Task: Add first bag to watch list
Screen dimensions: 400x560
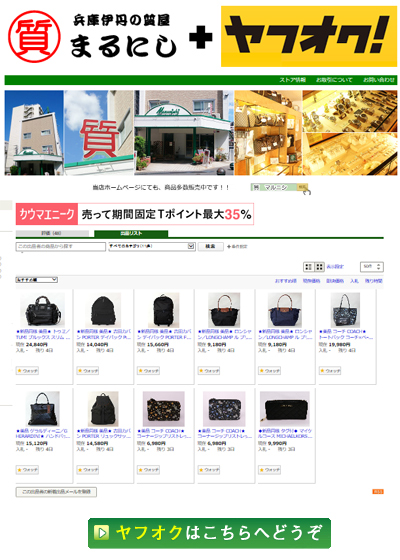Action: tap(27, 371)
